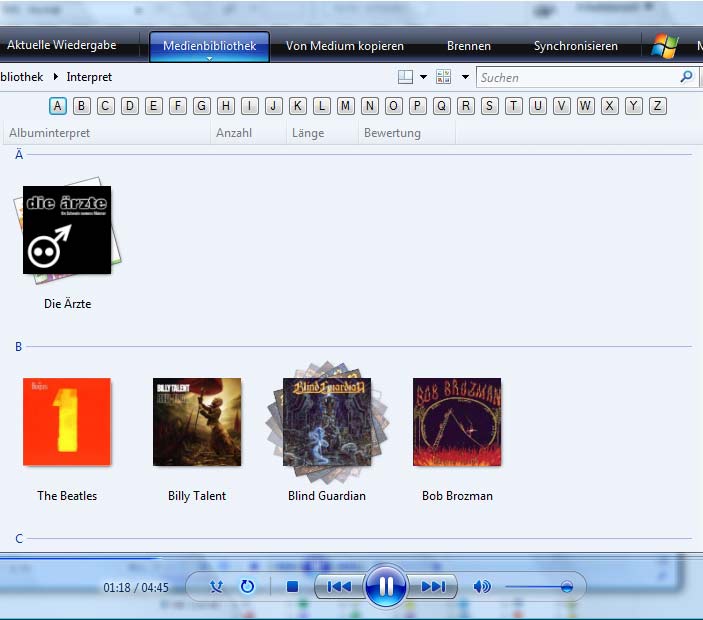Jump to letter T
703x620 pixels.
click(514, 106)
